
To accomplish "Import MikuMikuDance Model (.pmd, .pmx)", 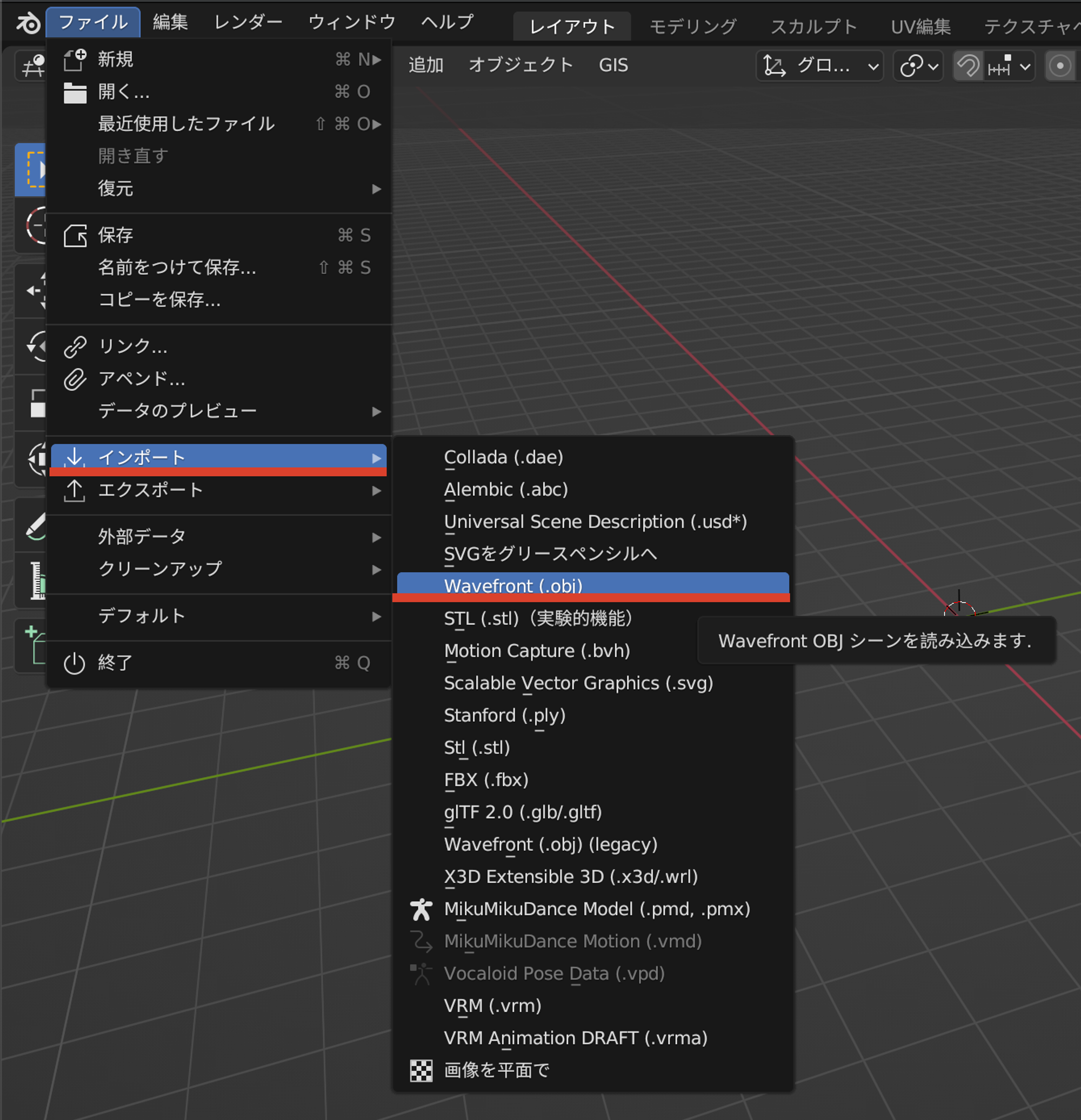I will [593, 909].
